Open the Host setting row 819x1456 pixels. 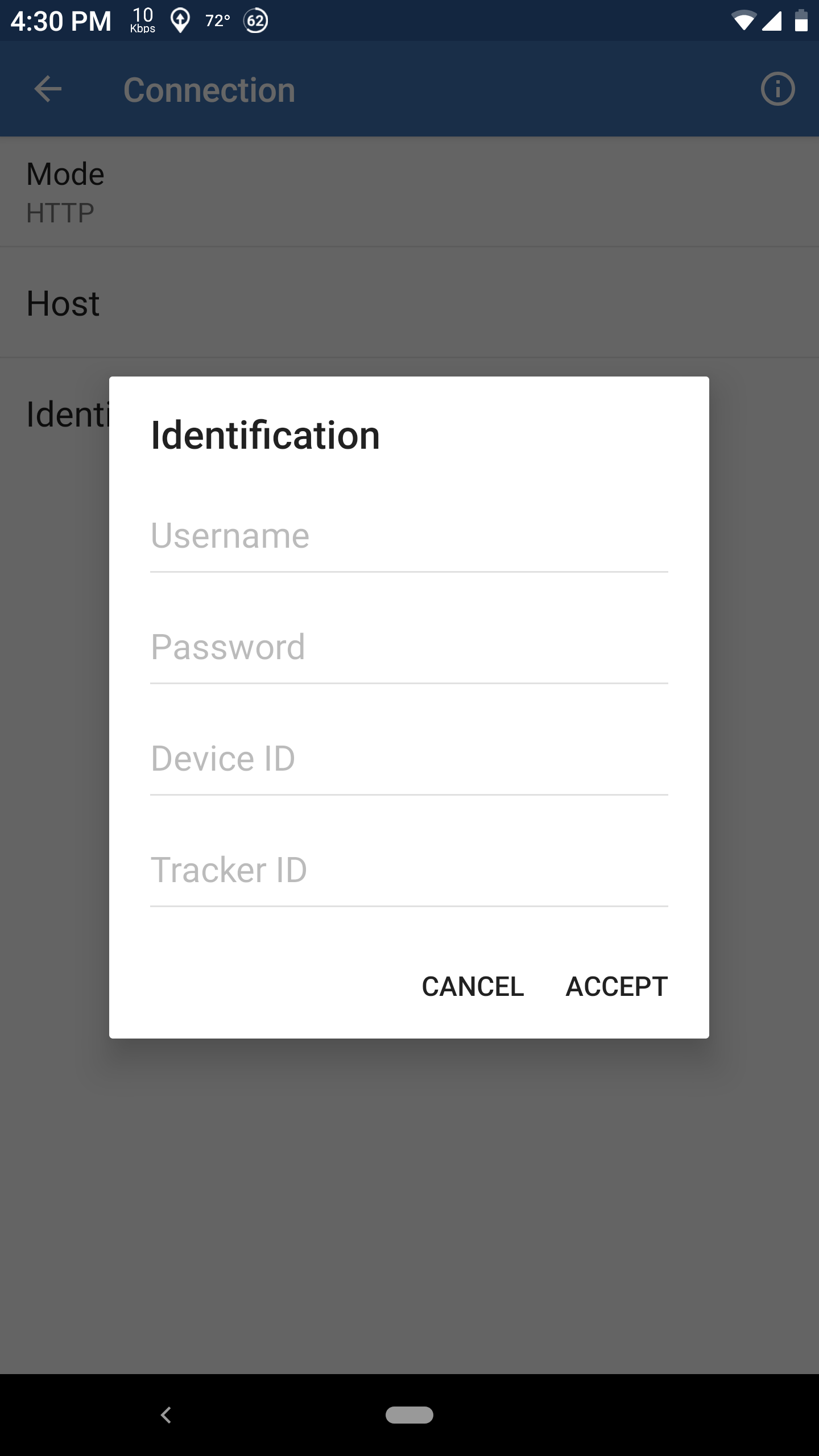(409, 303)
